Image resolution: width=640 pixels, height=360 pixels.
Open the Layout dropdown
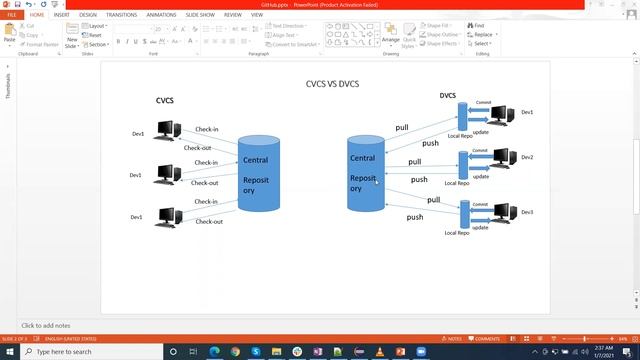pos(95,26)
